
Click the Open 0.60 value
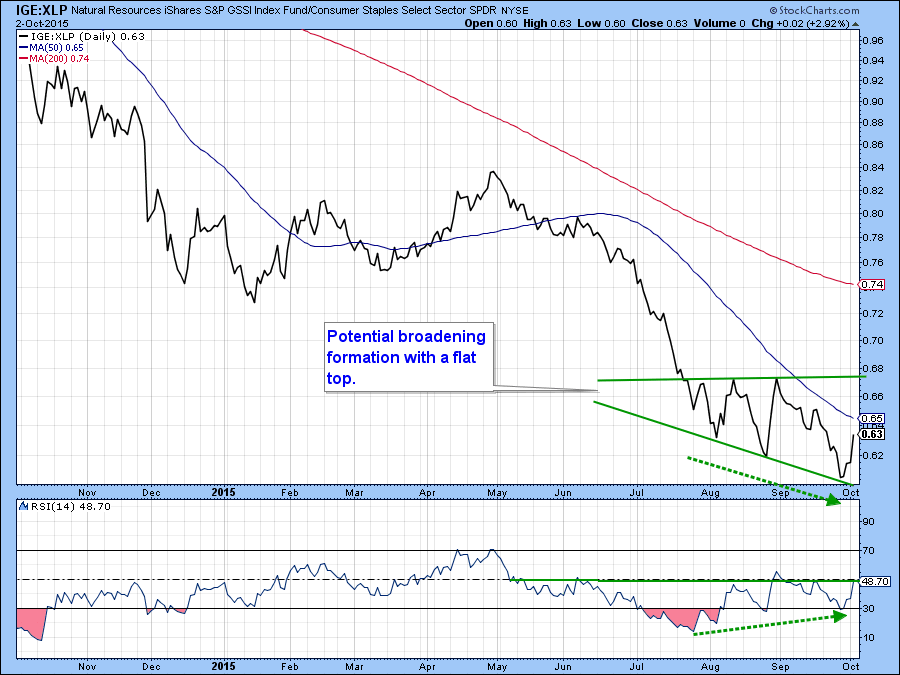pos(491,24)
